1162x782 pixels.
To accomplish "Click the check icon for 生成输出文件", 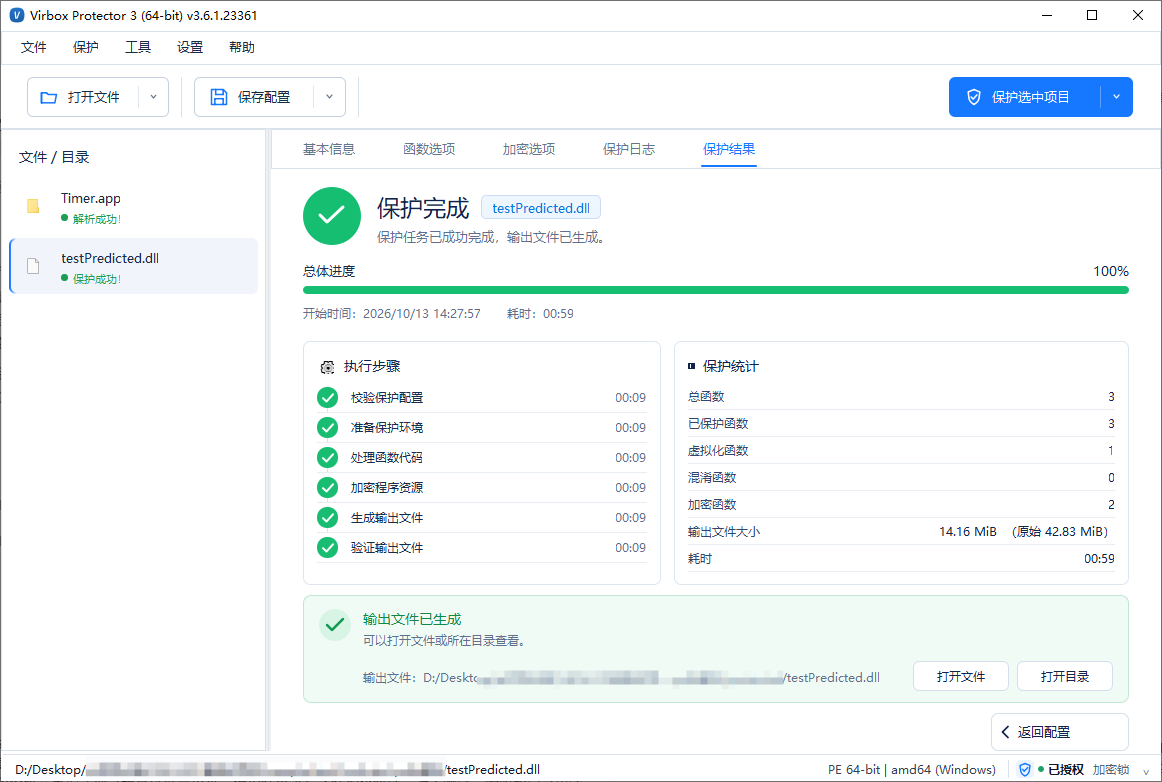I will click(x=328, y=518).
